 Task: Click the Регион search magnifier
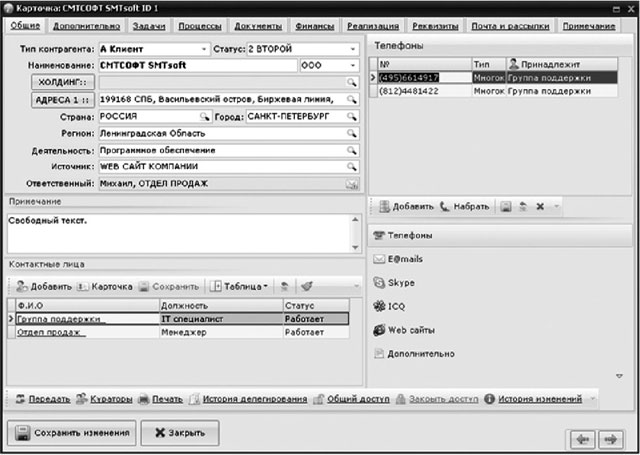click(x=351, y=133)
